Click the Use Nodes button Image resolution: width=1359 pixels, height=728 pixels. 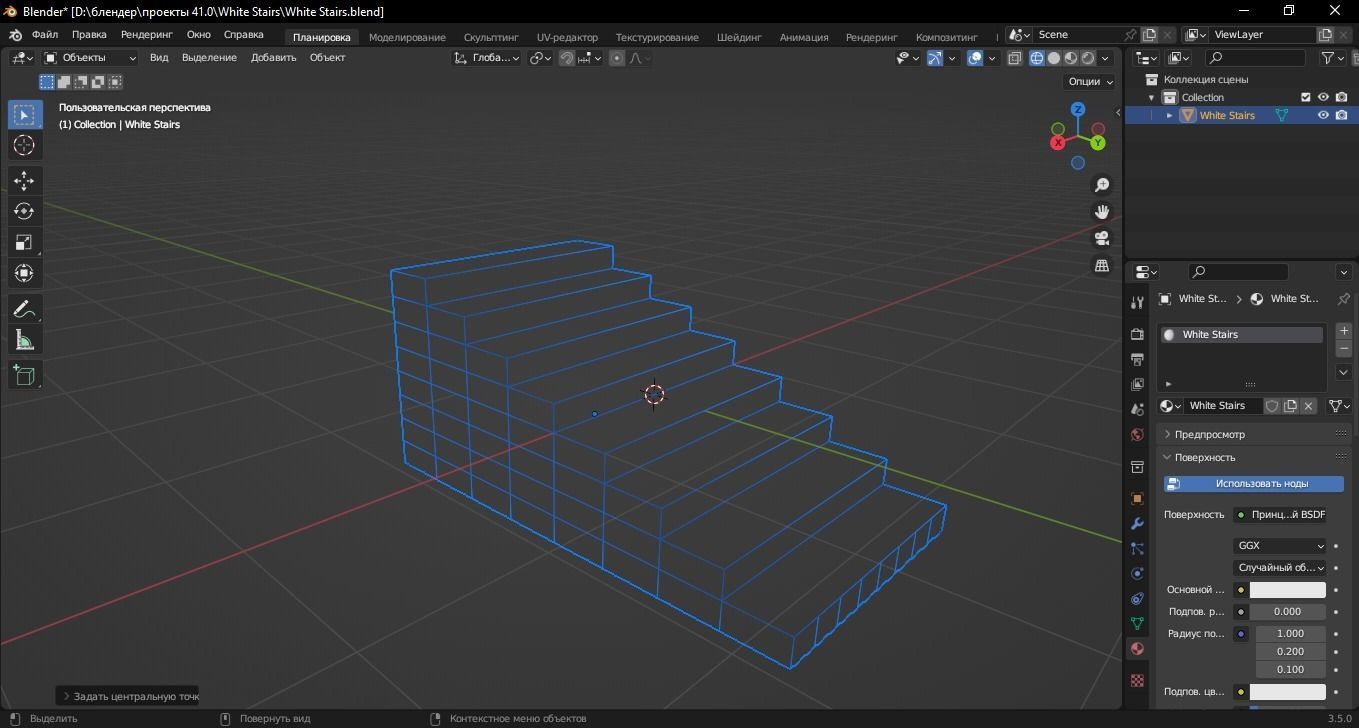pyautogui.click(x=1254, y=484)
